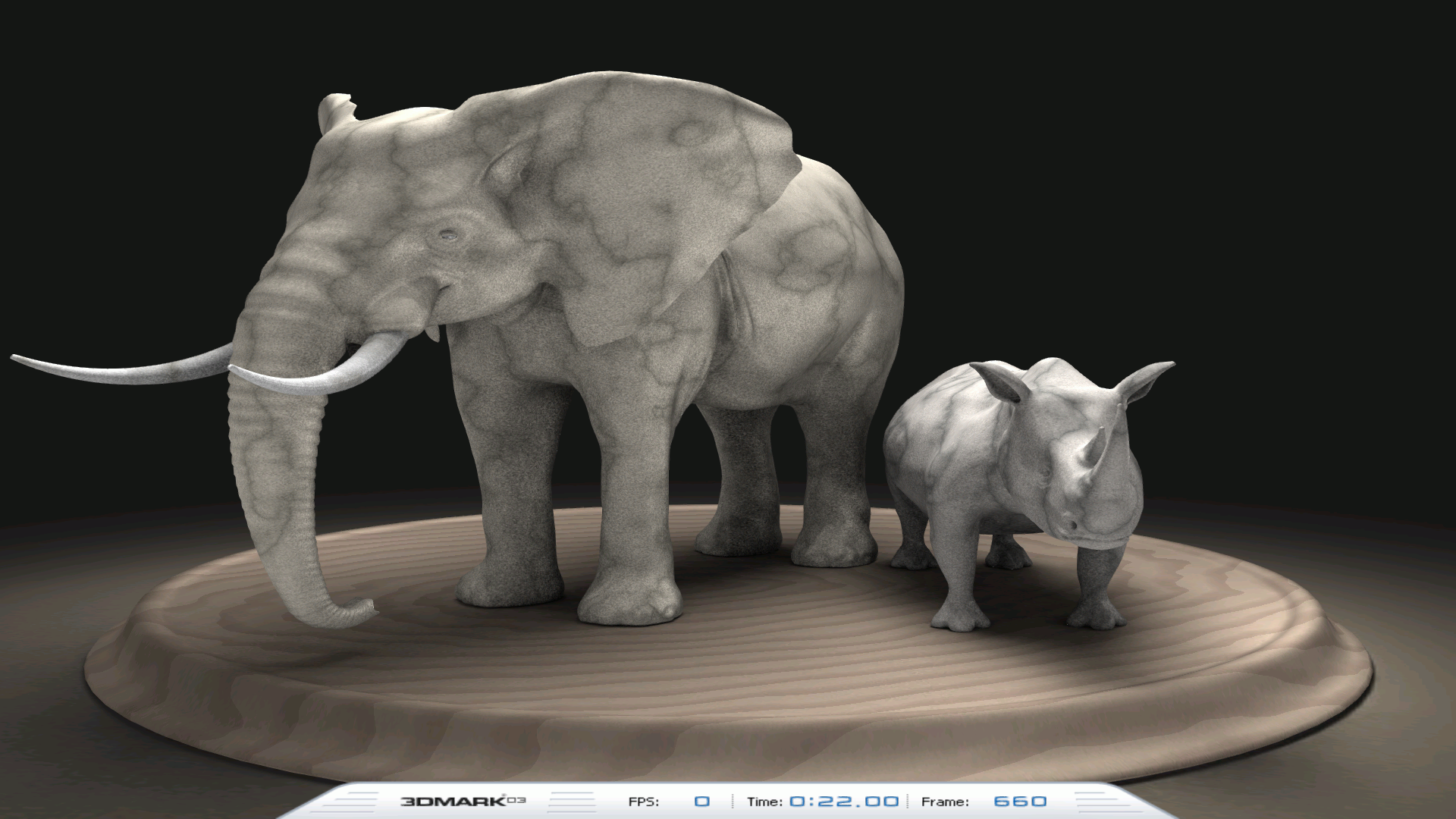Click the tip of elephant's left tusk

point(17,356)
